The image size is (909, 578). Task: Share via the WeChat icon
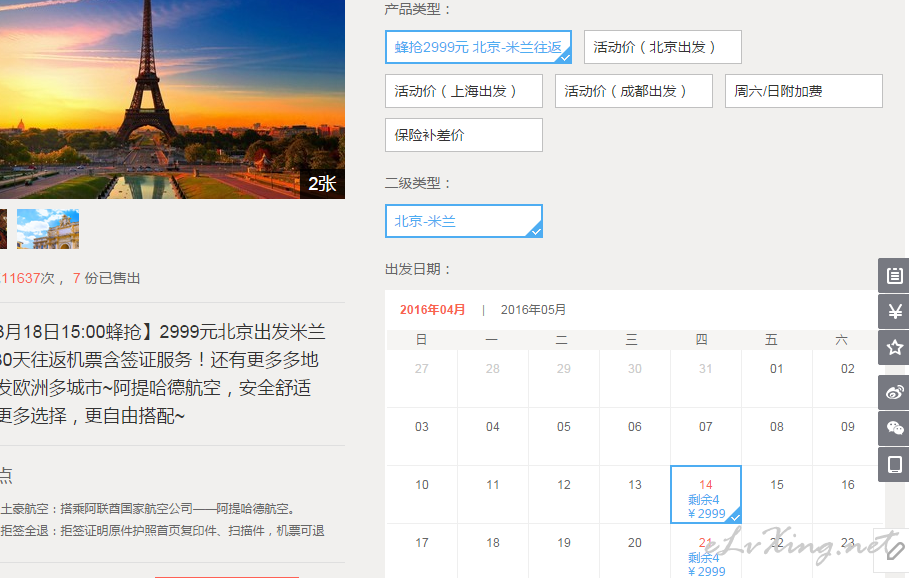[894, 429]
